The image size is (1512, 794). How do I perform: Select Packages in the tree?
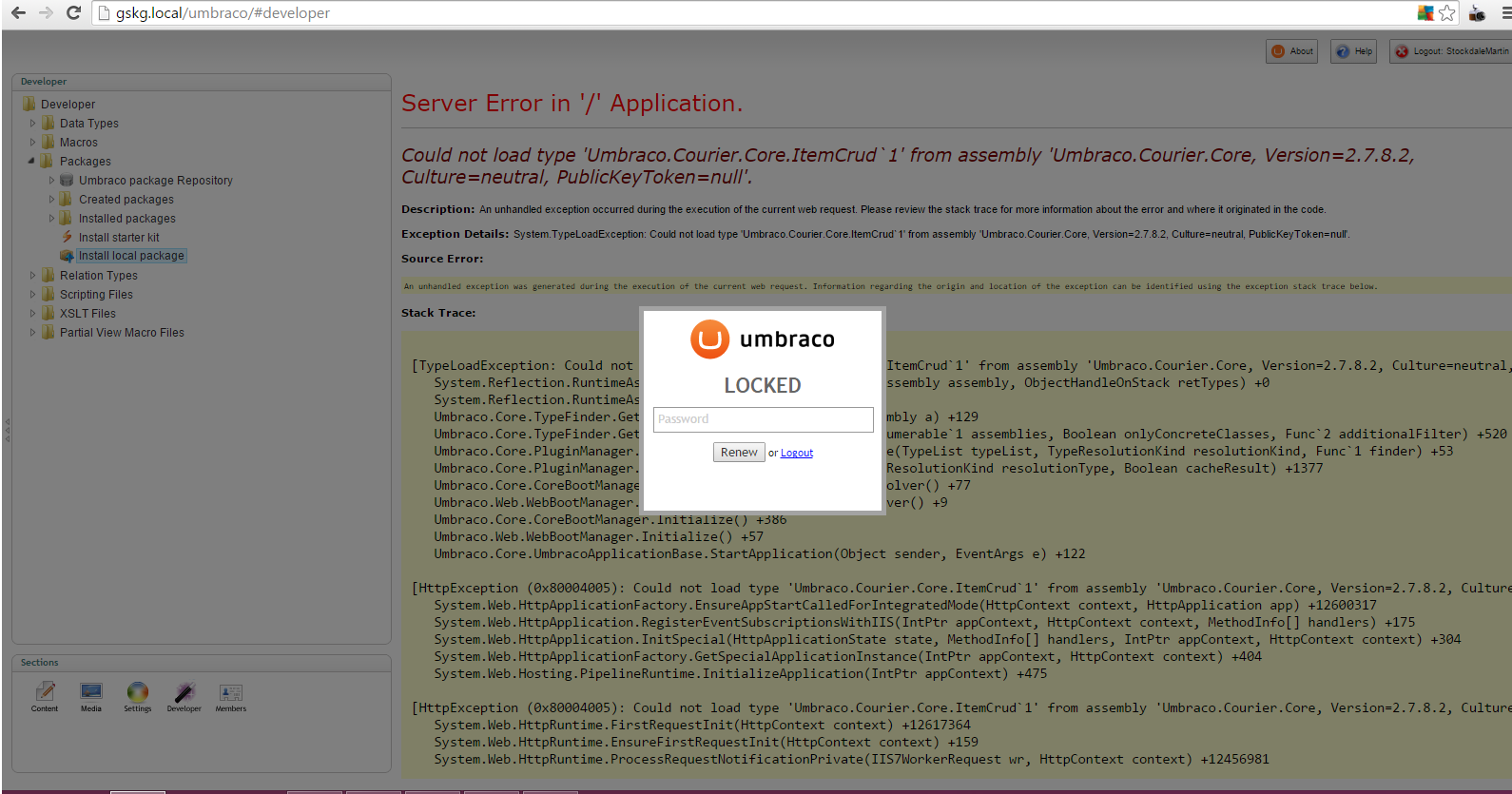pos(86,162)
